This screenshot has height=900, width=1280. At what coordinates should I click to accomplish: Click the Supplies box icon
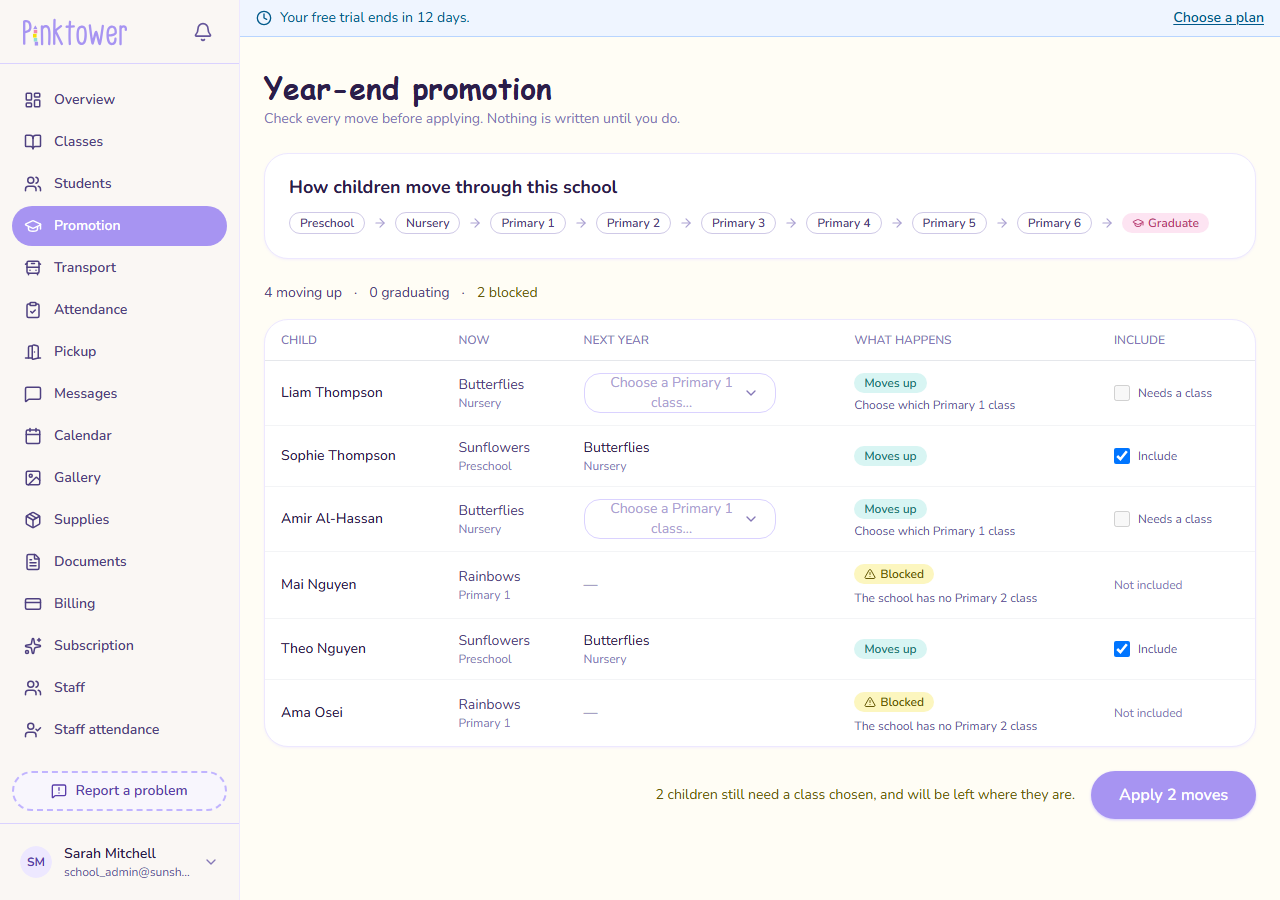pos(33,519)
